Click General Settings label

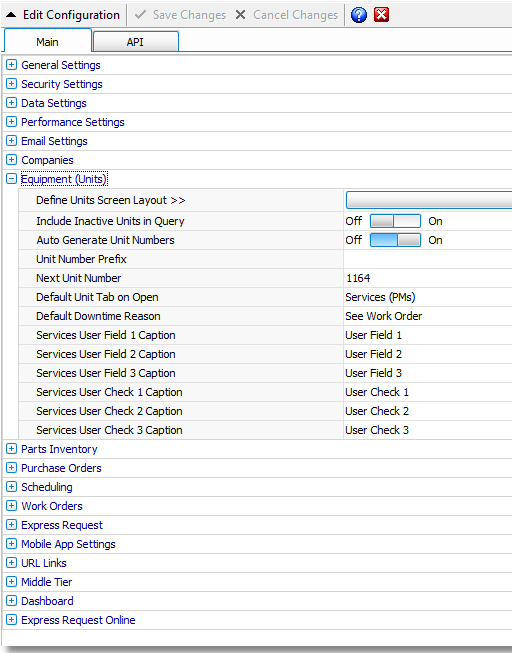61,65
